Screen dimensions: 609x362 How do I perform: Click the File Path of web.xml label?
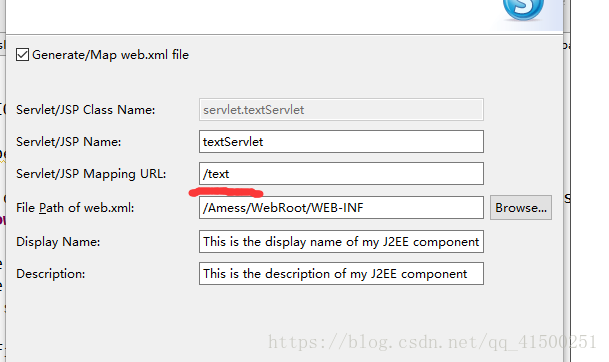(75, 208)
